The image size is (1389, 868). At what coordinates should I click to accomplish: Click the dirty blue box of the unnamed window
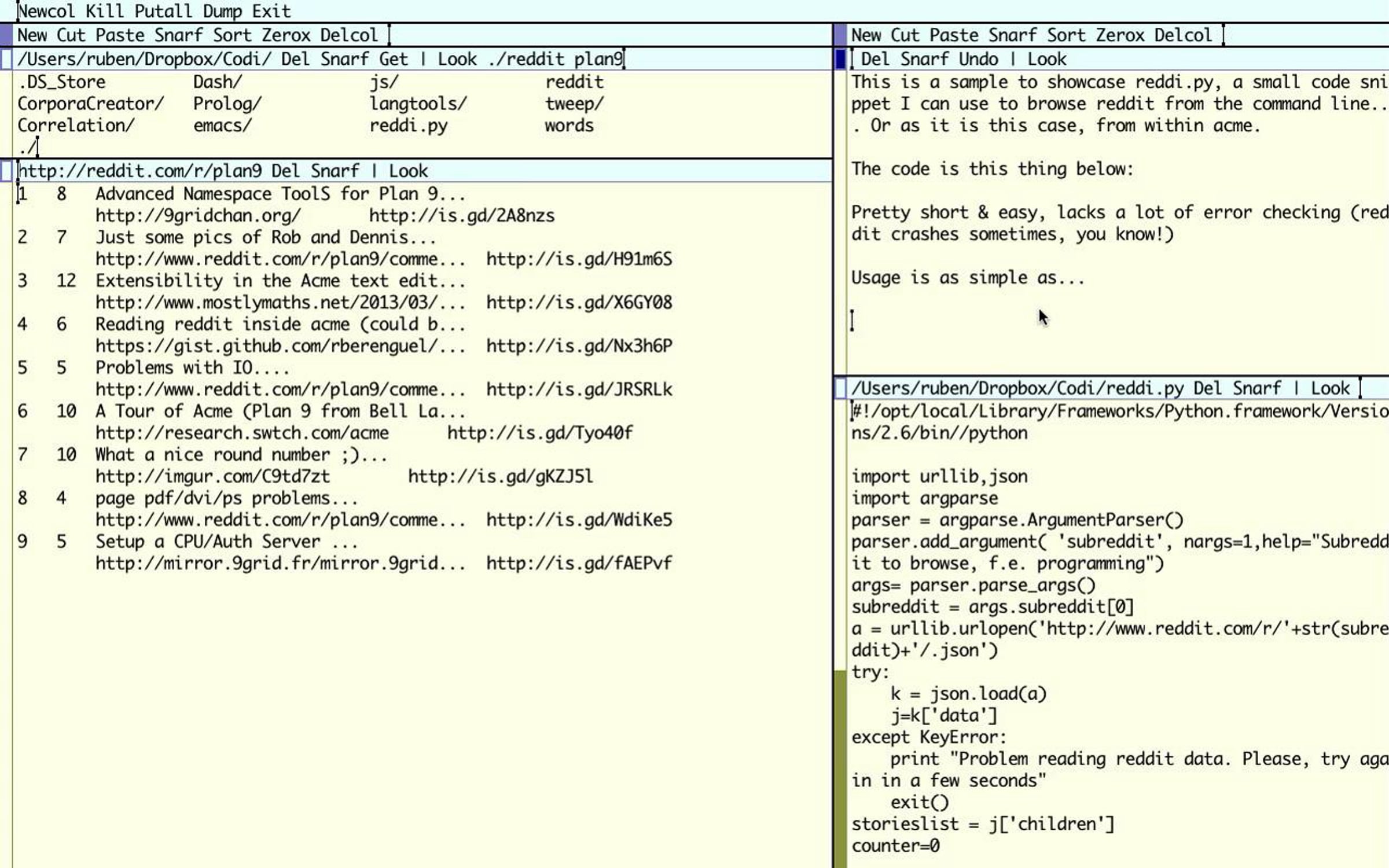tap(840, 59)
